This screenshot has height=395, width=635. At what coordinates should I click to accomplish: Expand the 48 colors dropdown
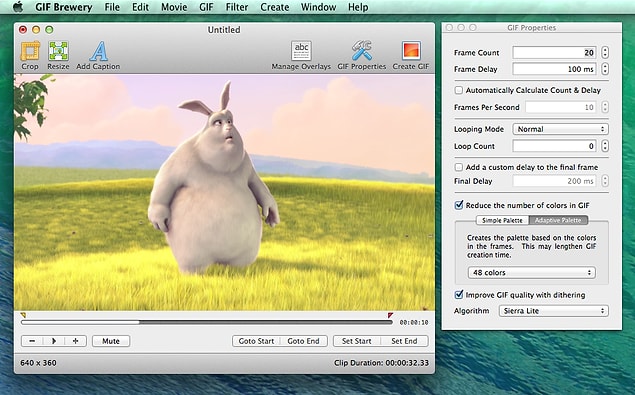coord(531,273)
